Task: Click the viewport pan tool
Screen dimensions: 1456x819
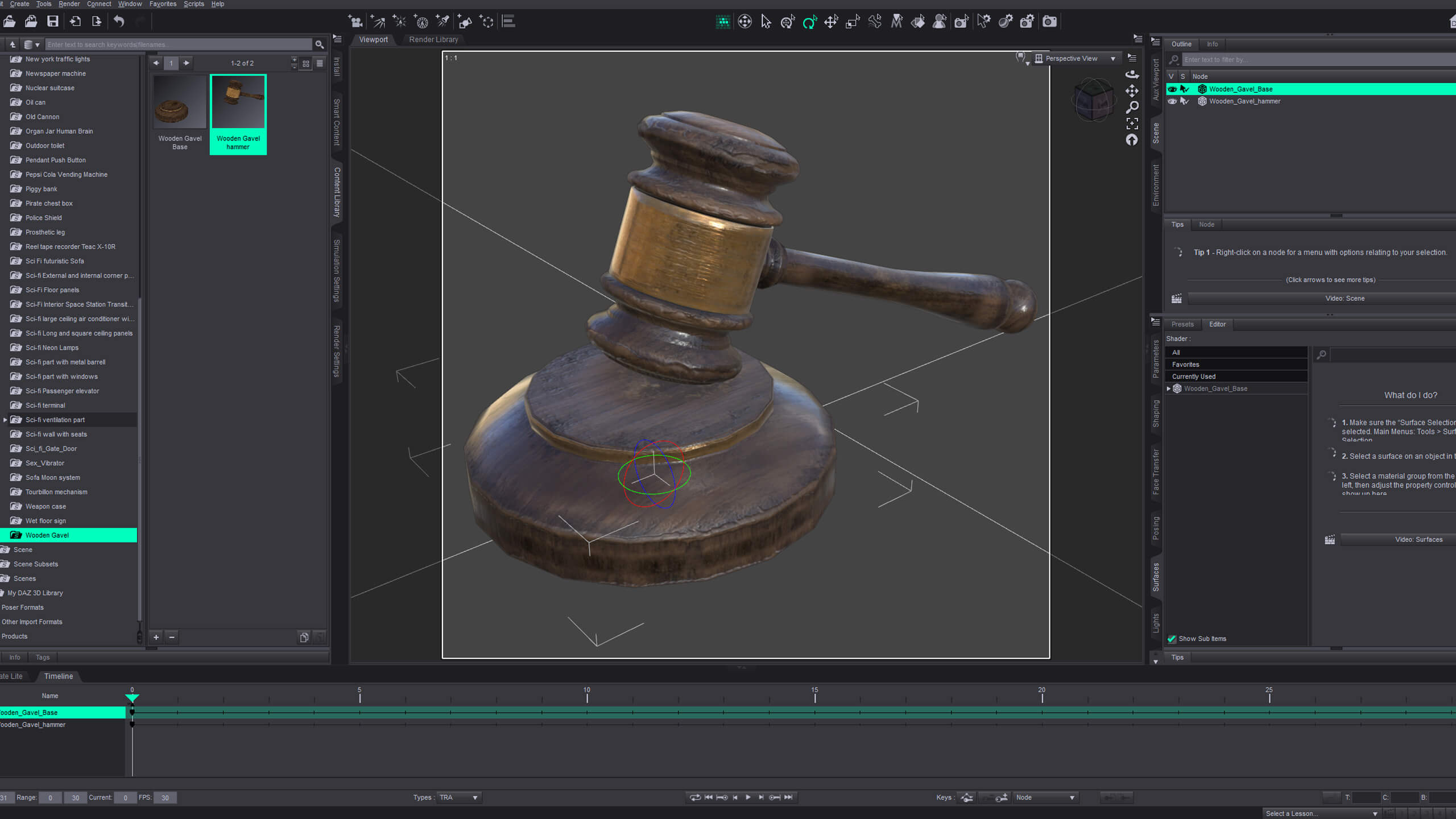Action: point(1132,91)
